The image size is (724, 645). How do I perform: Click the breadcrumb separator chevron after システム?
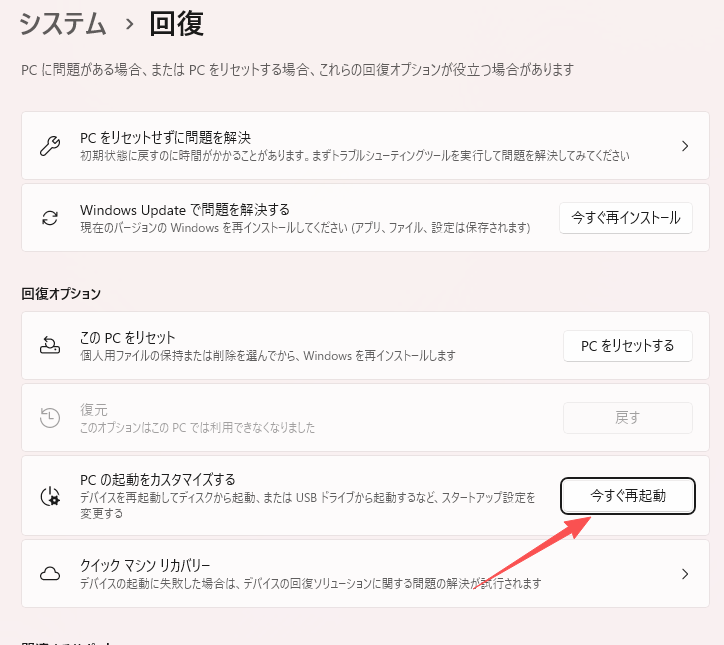tap(130, 24)
